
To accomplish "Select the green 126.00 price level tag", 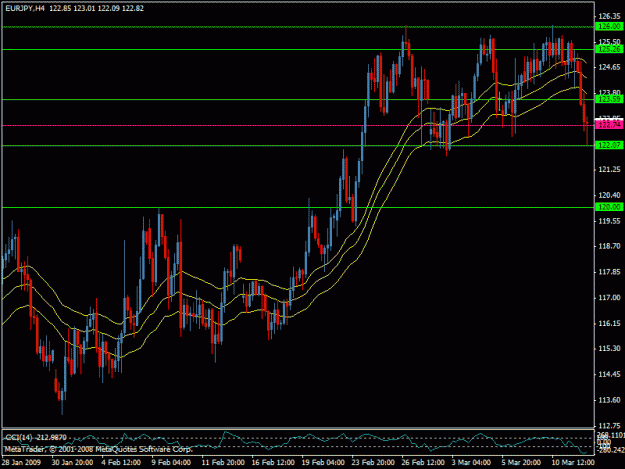I will click(609, 27).
